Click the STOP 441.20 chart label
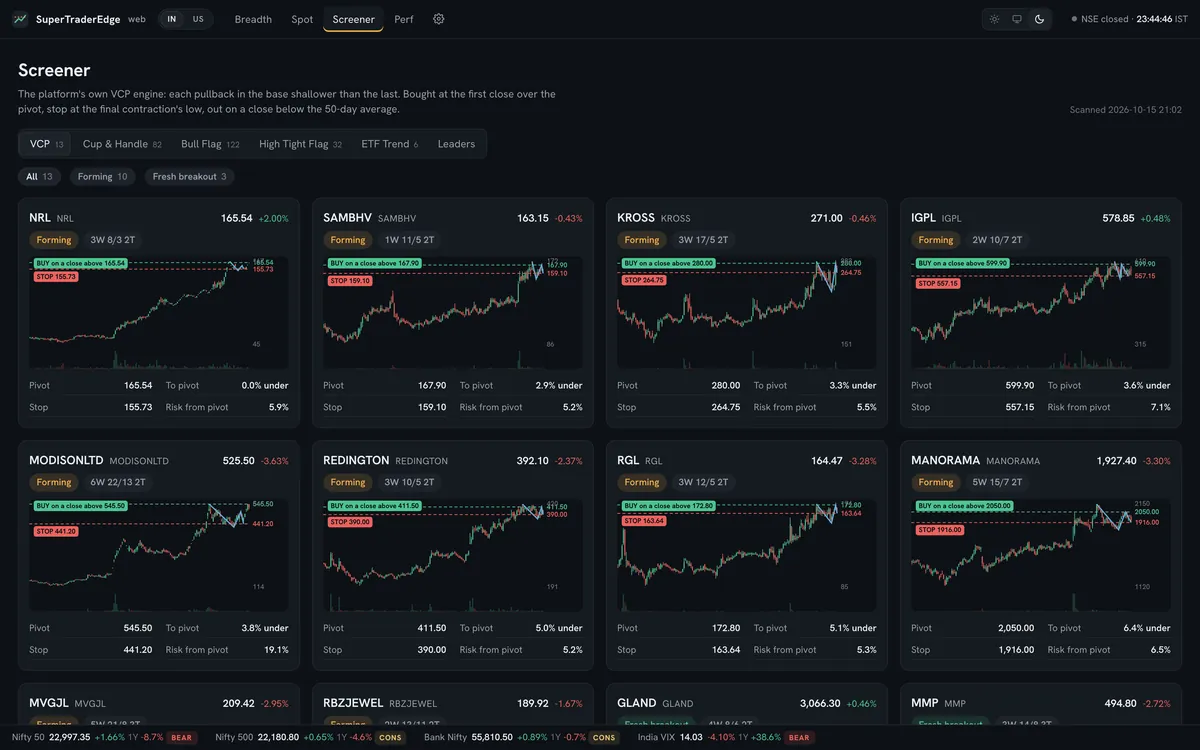This screenshot has height=750, width=1200. pyautogui.click(x=55, y=531)
